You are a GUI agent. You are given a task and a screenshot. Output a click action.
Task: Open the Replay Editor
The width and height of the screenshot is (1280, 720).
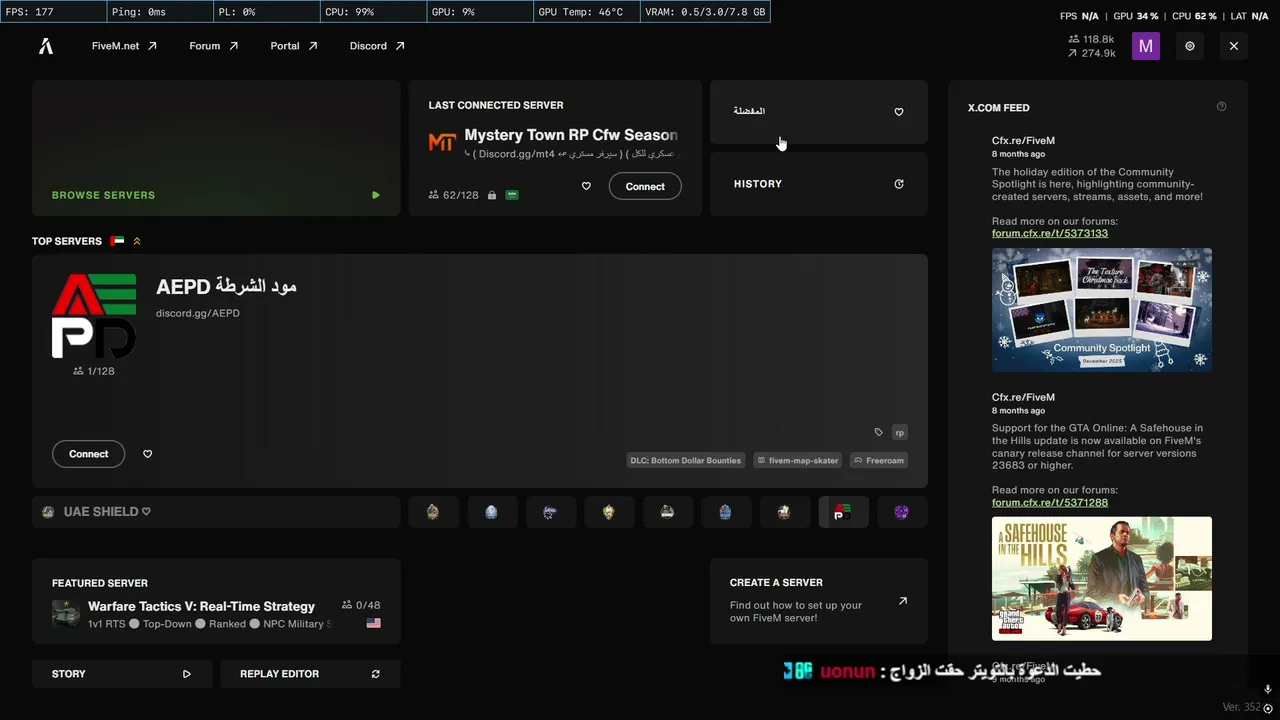click(310, 674)
